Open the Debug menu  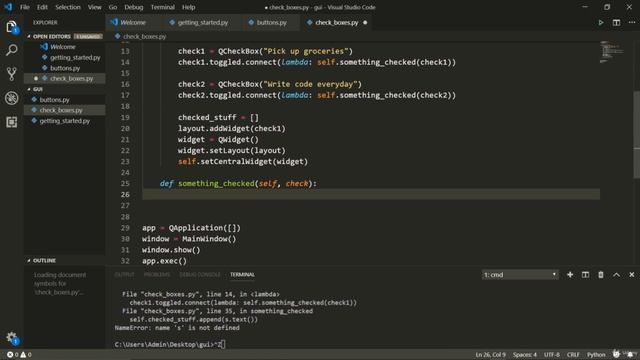(x=133, y=7)
